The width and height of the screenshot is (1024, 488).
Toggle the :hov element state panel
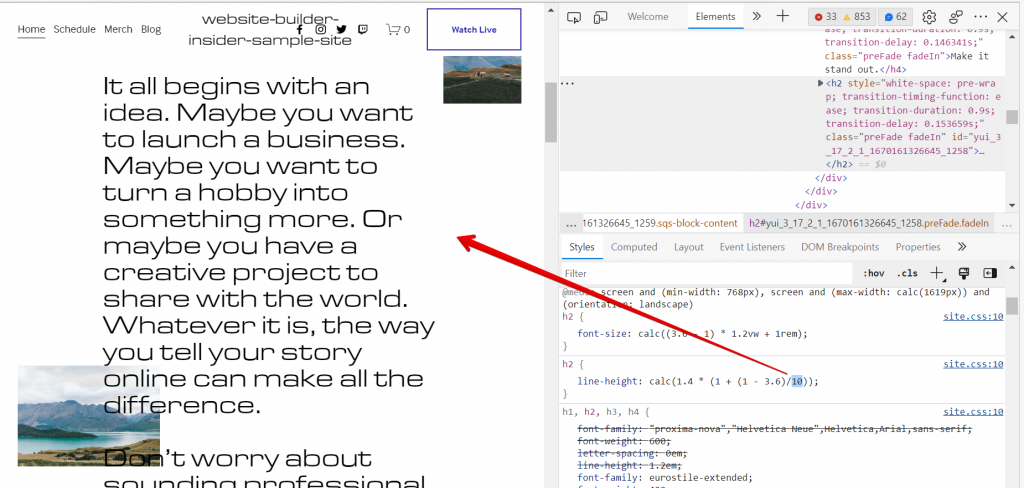(873, 273)
